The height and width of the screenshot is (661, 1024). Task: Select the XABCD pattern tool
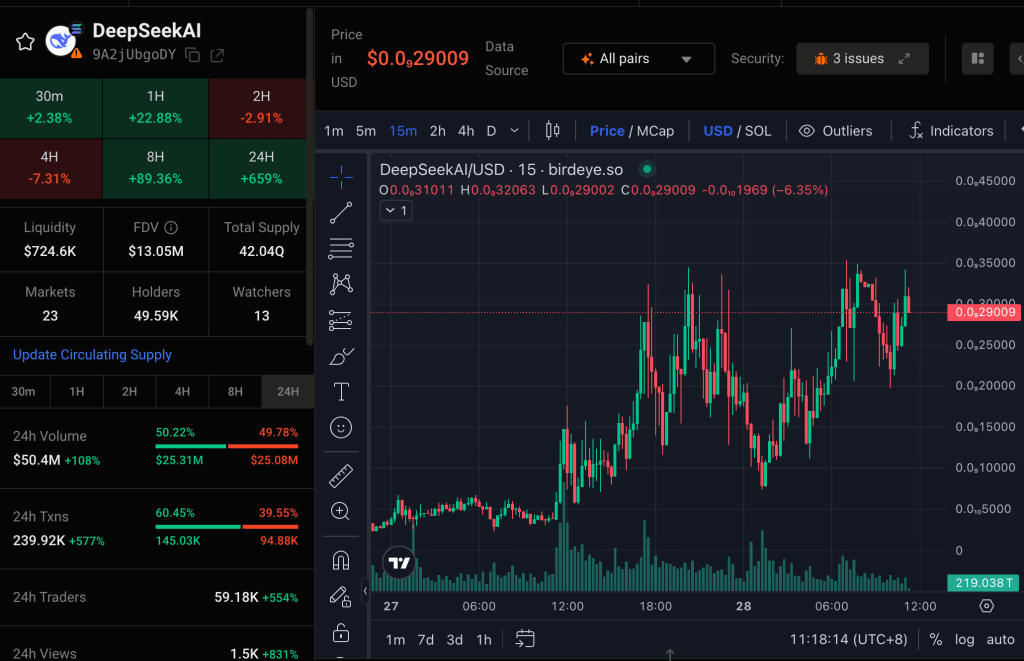(x=341, y=283)
